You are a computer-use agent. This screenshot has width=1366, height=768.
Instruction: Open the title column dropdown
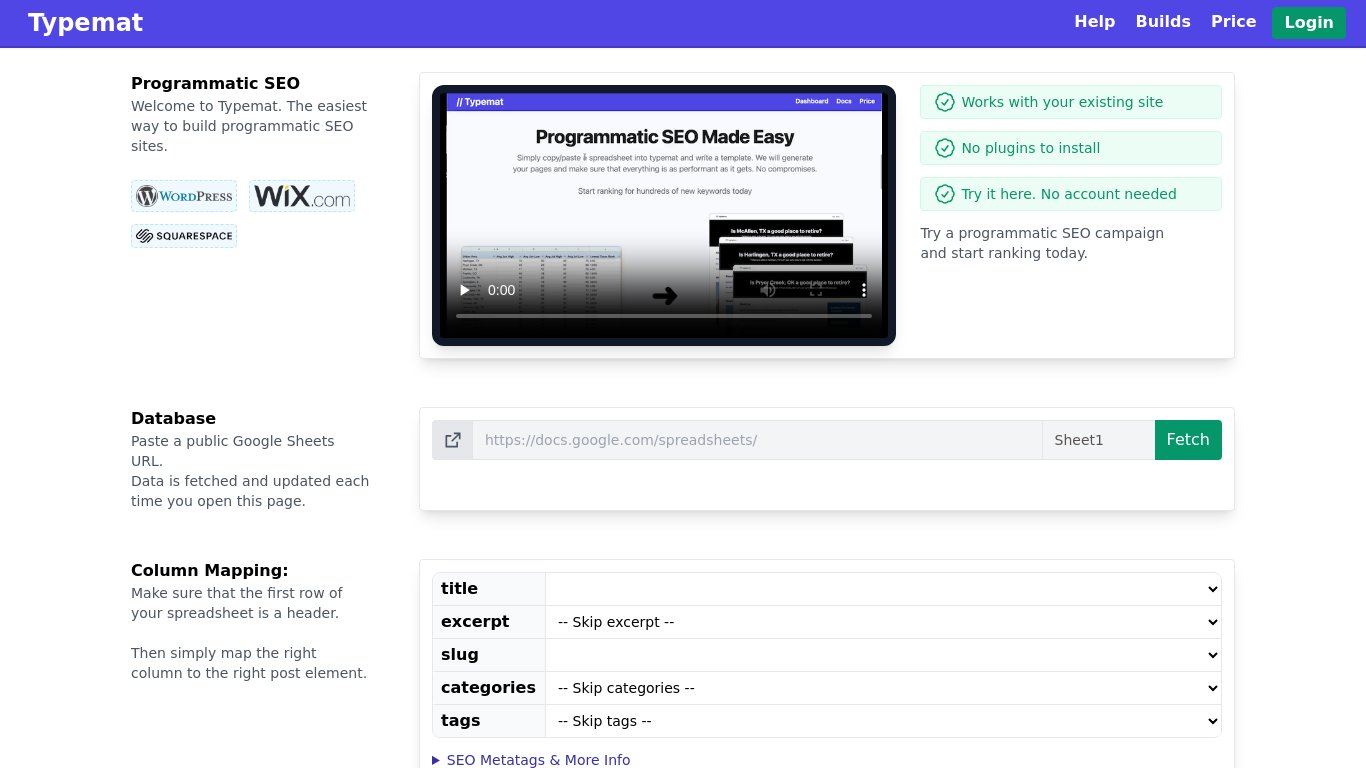(x=883, y=589)
